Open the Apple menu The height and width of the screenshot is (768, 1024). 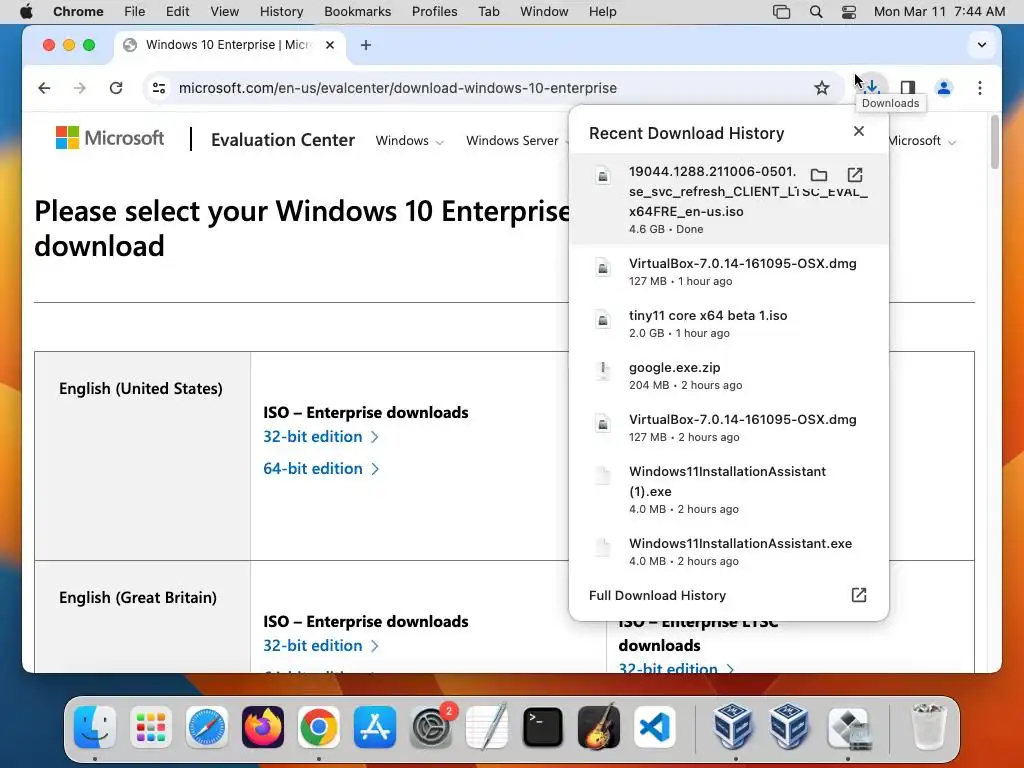(x=26, y=11)
